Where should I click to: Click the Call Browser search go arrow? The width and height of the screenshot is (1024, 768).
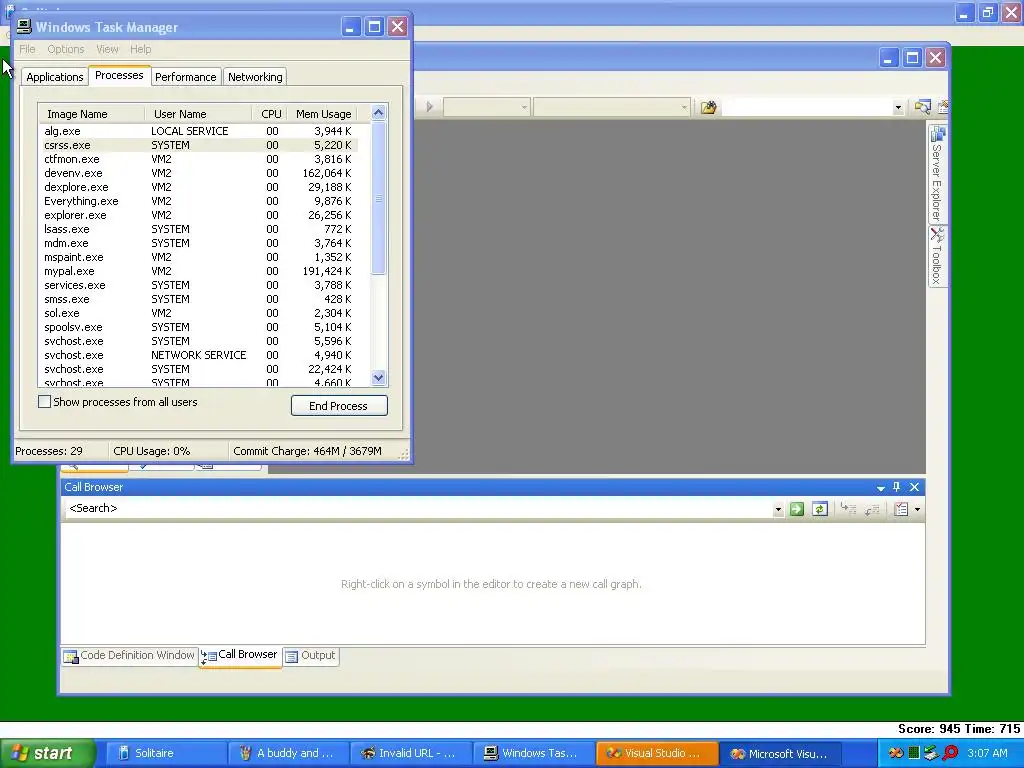click(797, 509)
